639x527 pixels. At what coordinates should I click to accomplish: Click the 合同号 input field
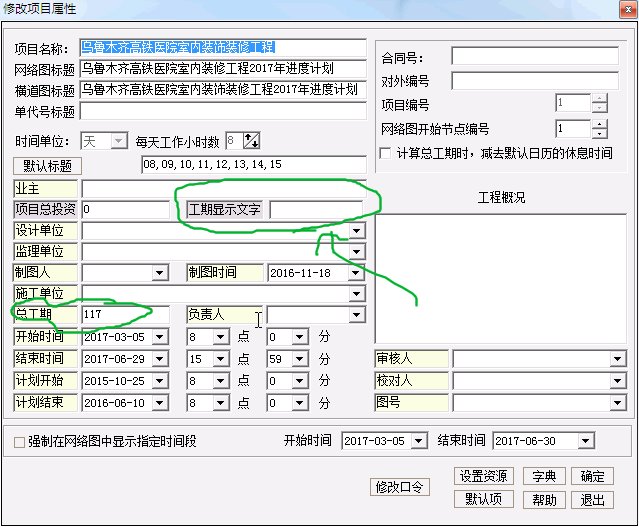(535, 56)
